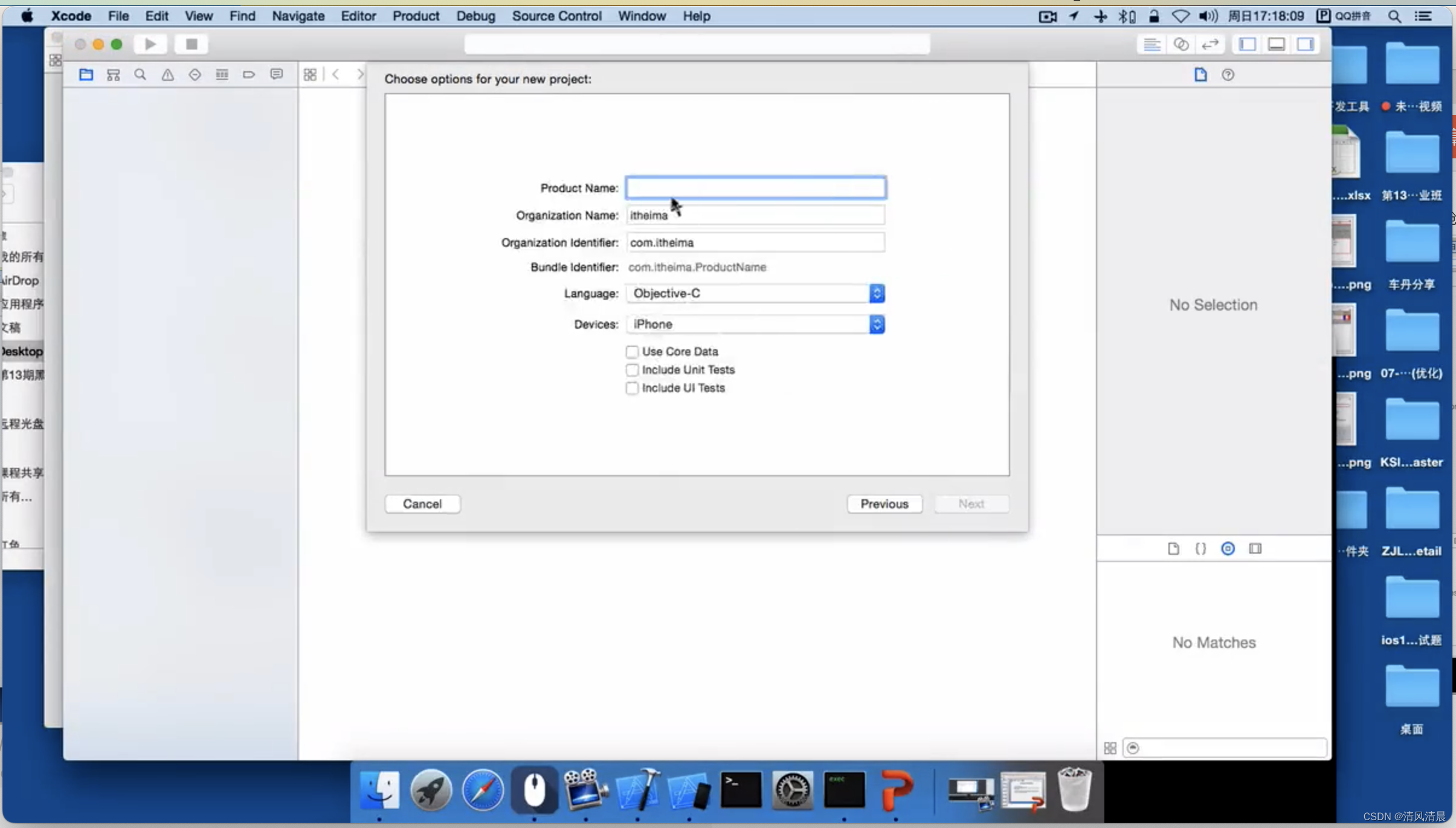1456x828 pixels.
Task: Toggle the Navigator panel visibility
Action: pos(1248,44)
